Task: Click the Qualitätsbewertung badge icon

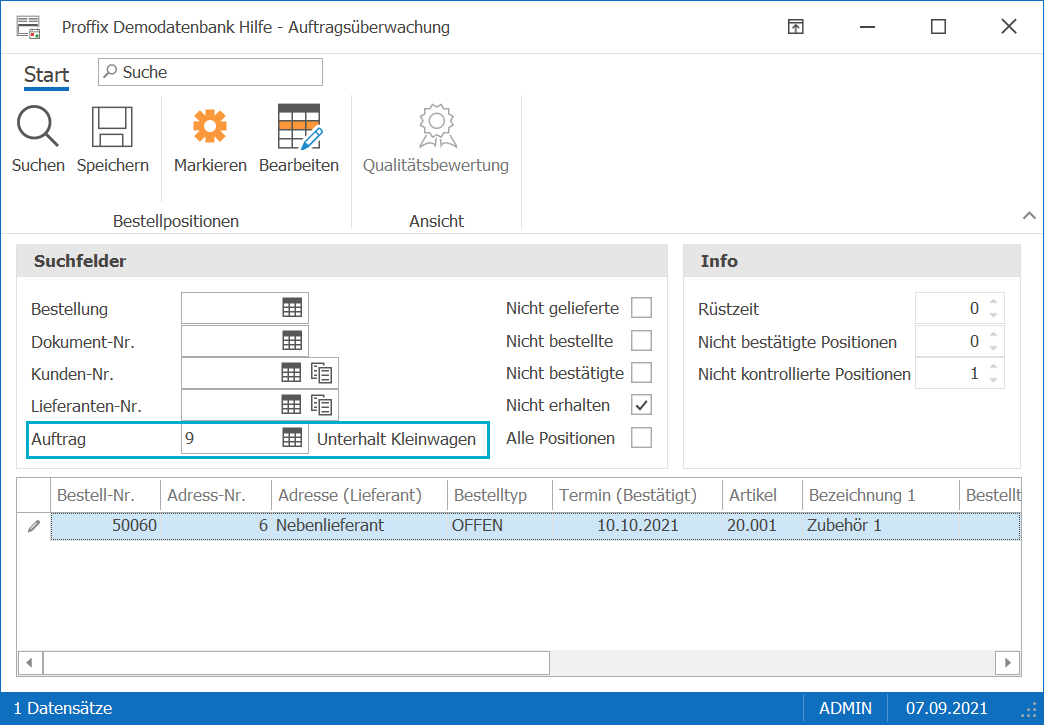Action: point(437,126)
